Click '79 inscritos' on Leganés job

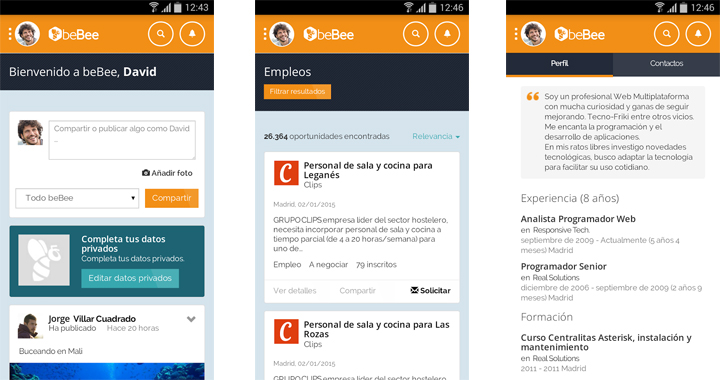[376, 265]
